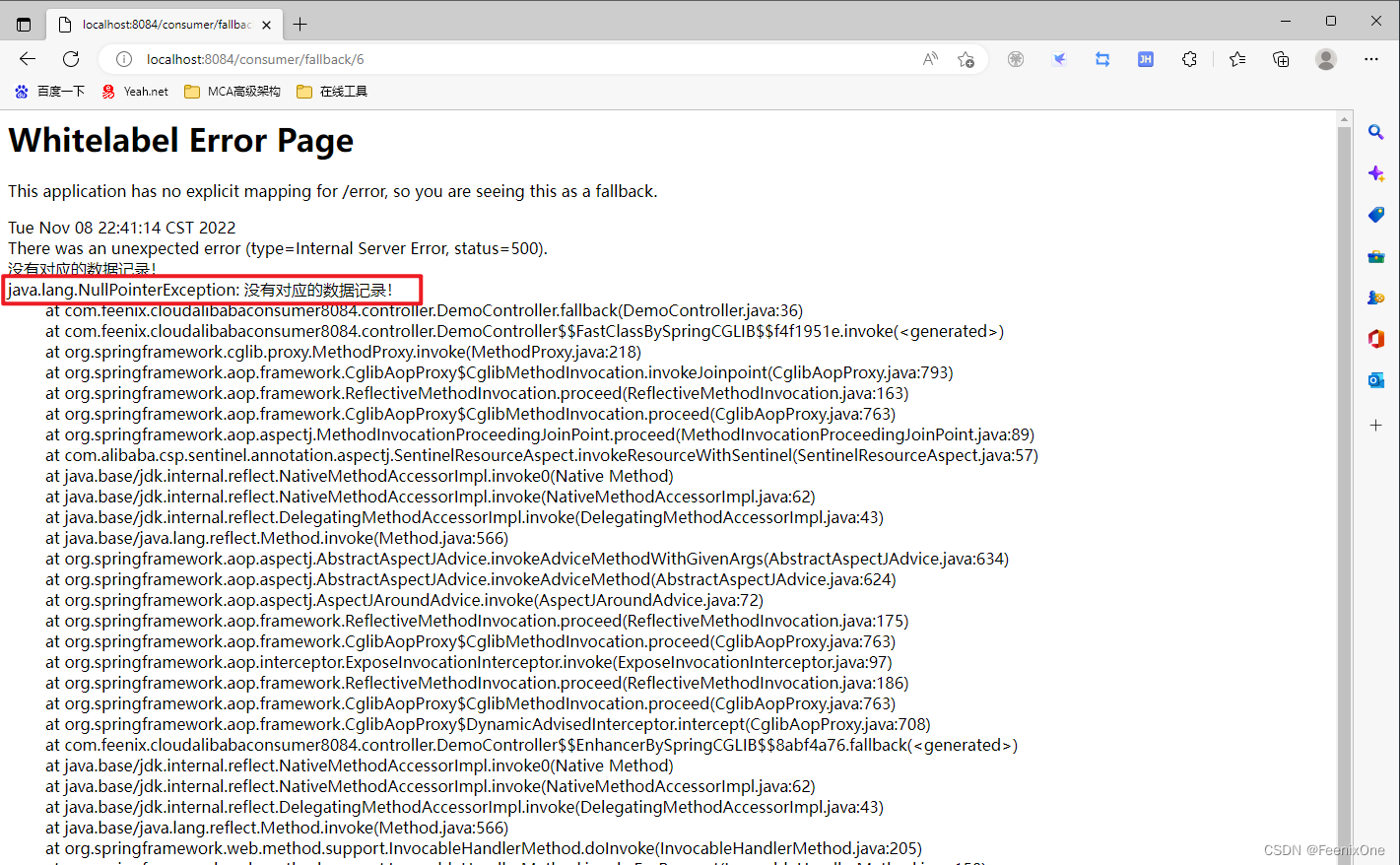The image size is (1400, 865).
Task: Click the EnhancerBySpringCGLIB$$8abf4a76.fallback stack line
Action: [x=531, y=745]
